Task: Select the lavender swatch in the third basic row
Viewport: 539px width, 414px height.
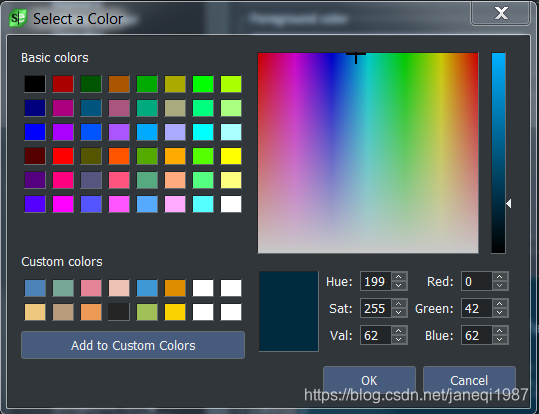Action: click(175, 132)
